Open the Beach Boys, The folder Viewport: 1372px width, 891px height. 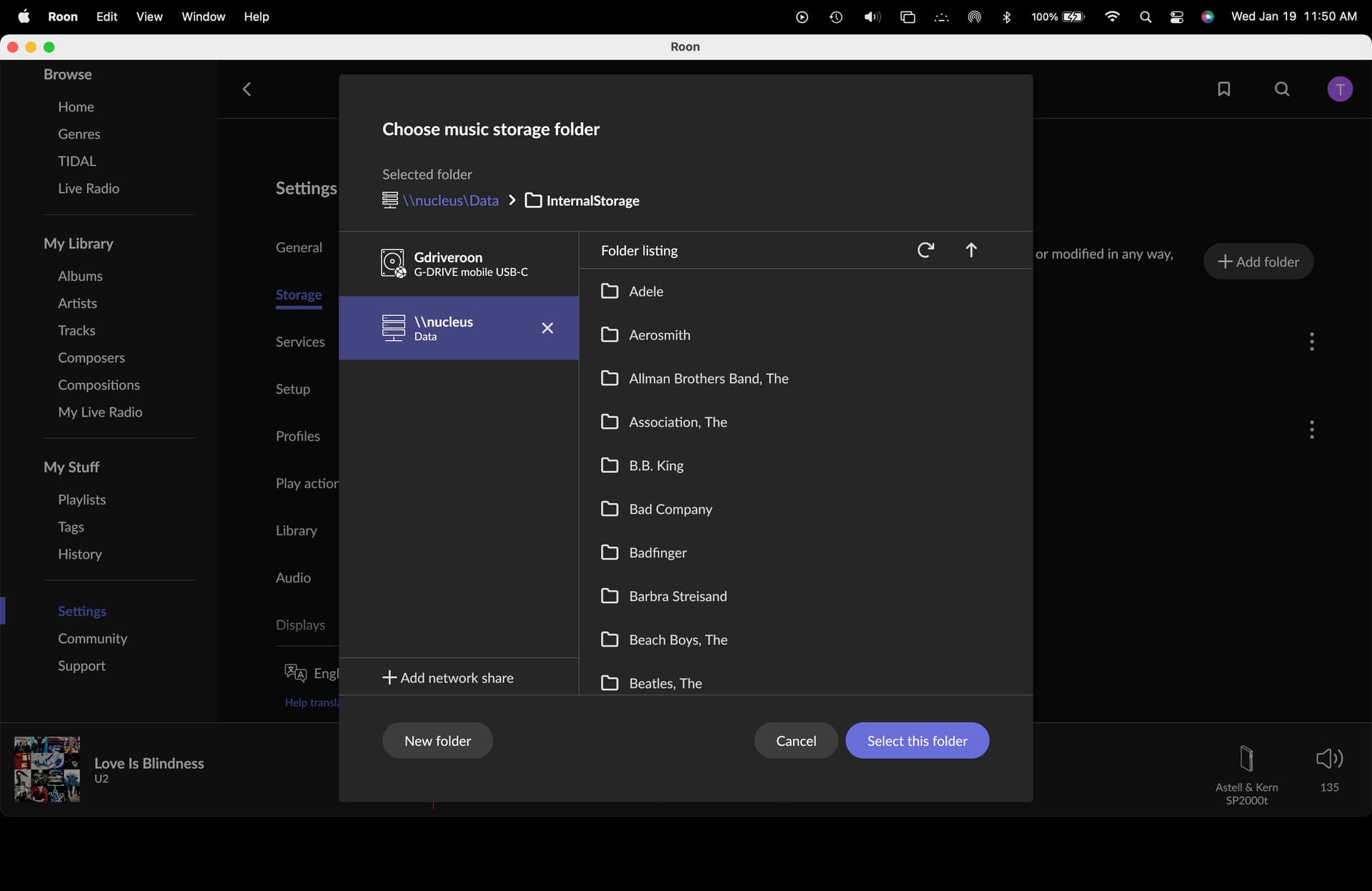point(805,640)
